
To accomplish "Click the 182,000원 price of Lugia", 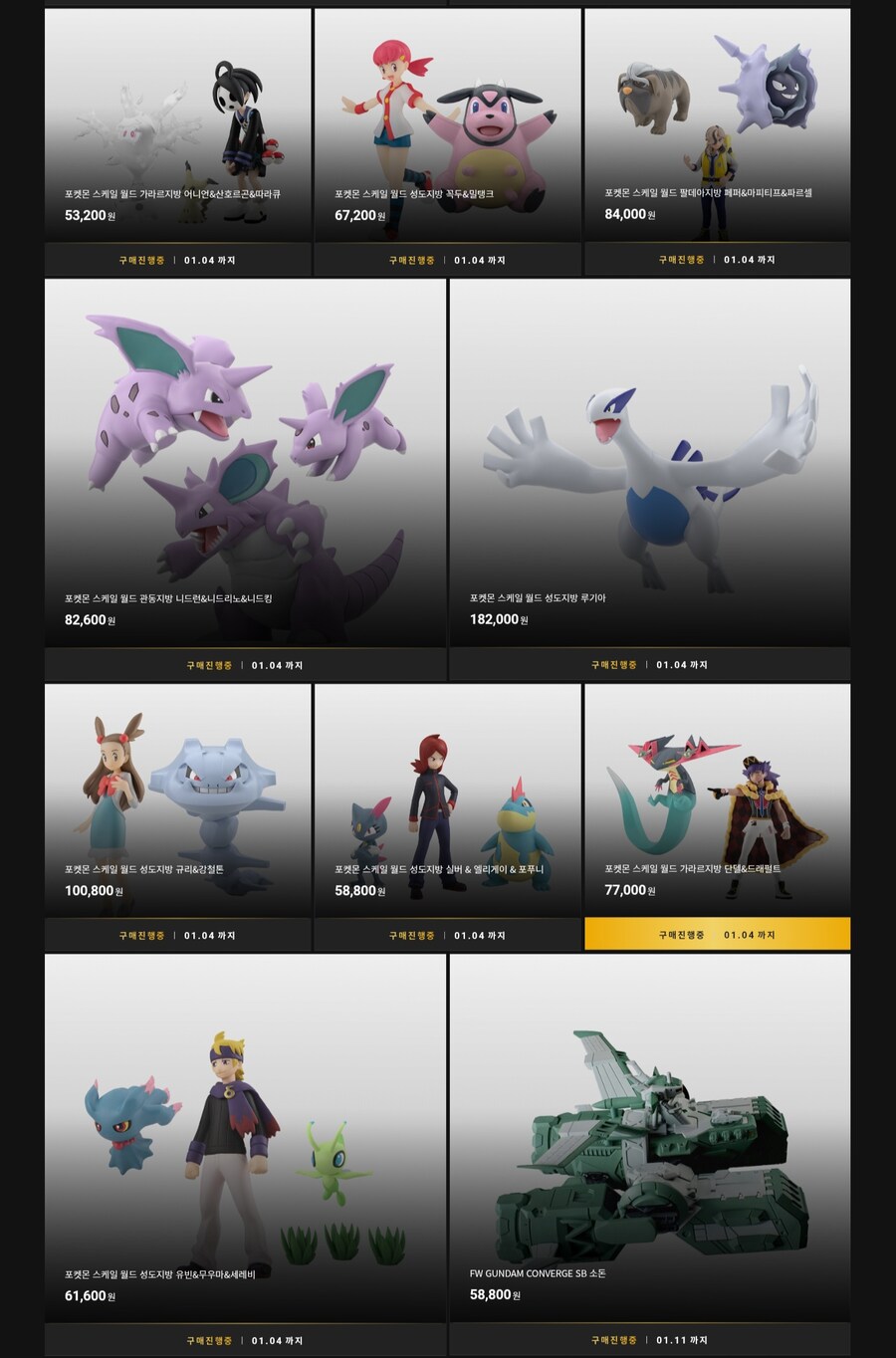I will tap(499, 619).
